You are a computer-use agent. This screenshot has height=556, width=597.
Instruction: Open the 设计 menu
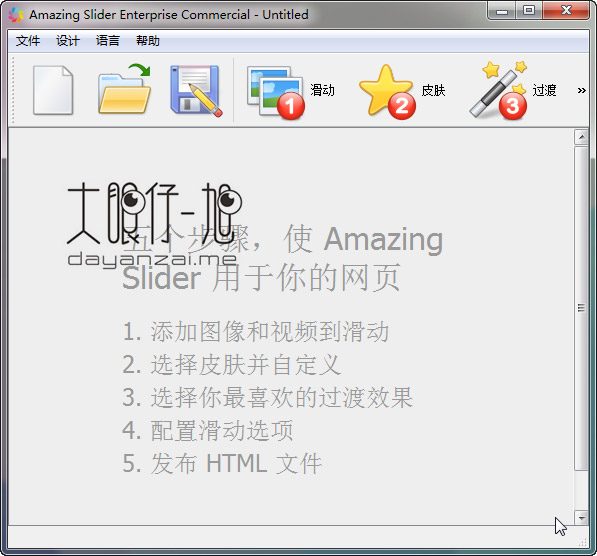tap(68, 40)
